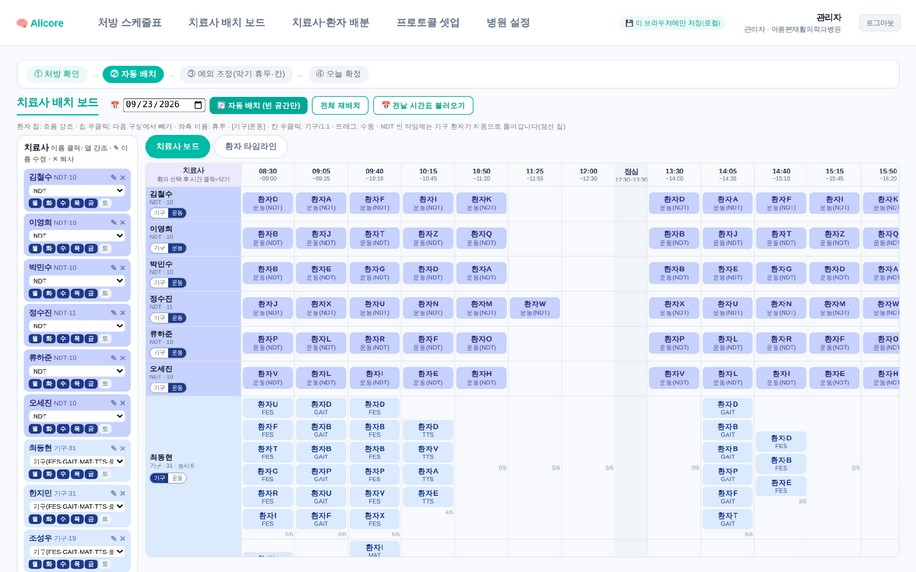Toggle 화 workday for 정수진

point(49,338)
